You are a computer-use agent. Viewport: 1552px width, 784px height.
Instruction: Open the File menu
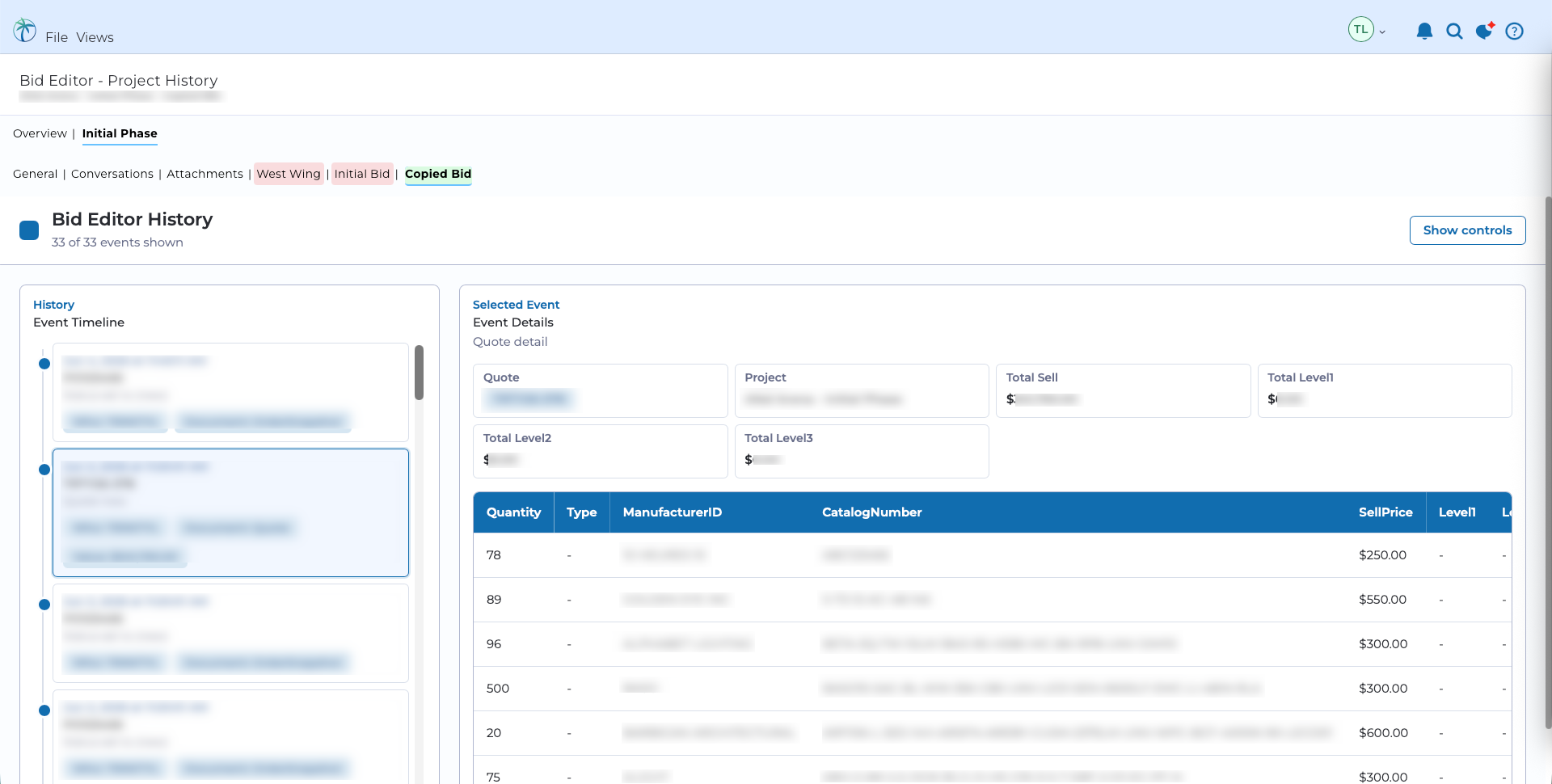click(57, 37)
